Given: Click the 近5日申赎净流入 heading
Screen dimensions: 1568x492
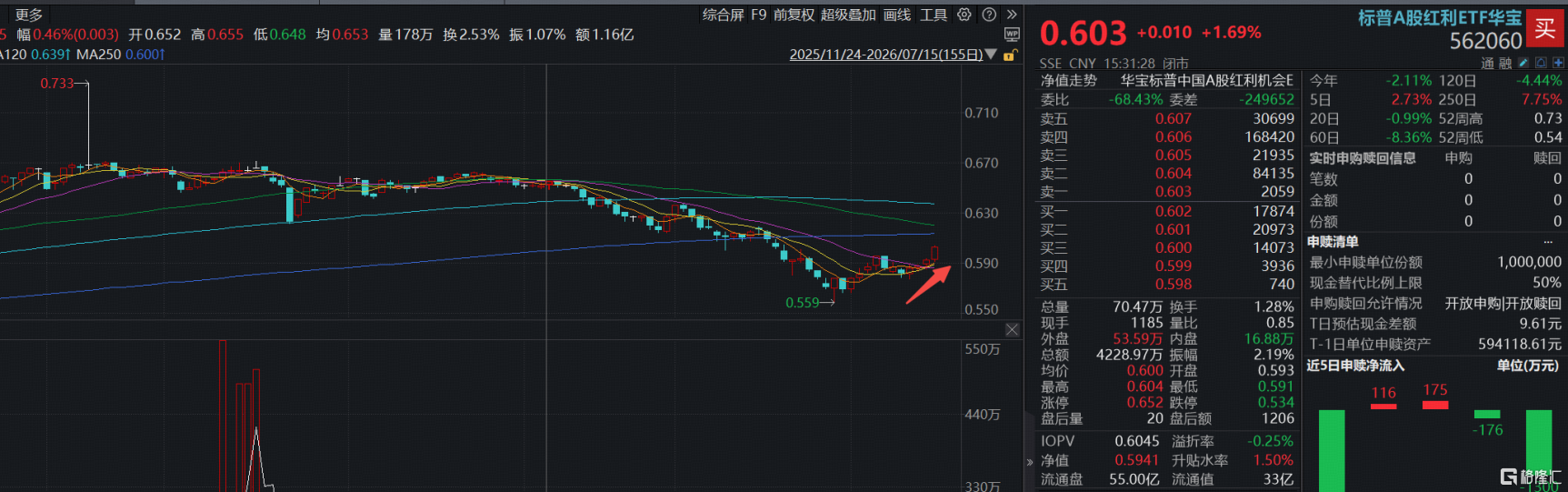Looking at the screenshot, I should [1355, 366].
